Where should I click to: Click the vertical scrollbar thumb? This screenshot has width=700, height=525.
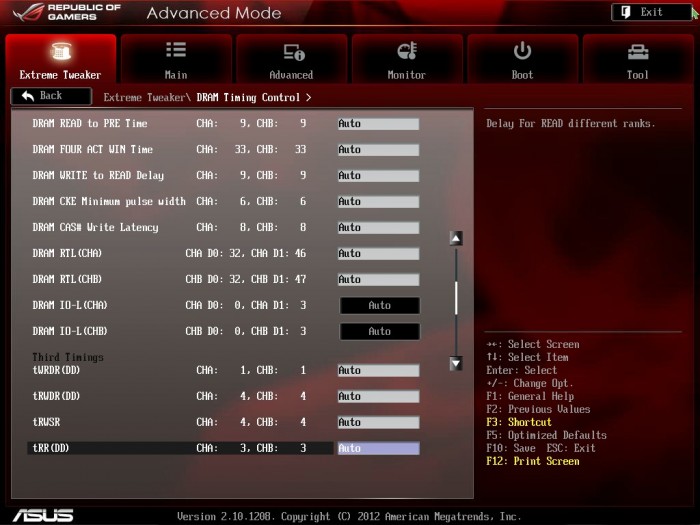pos(456,298)
